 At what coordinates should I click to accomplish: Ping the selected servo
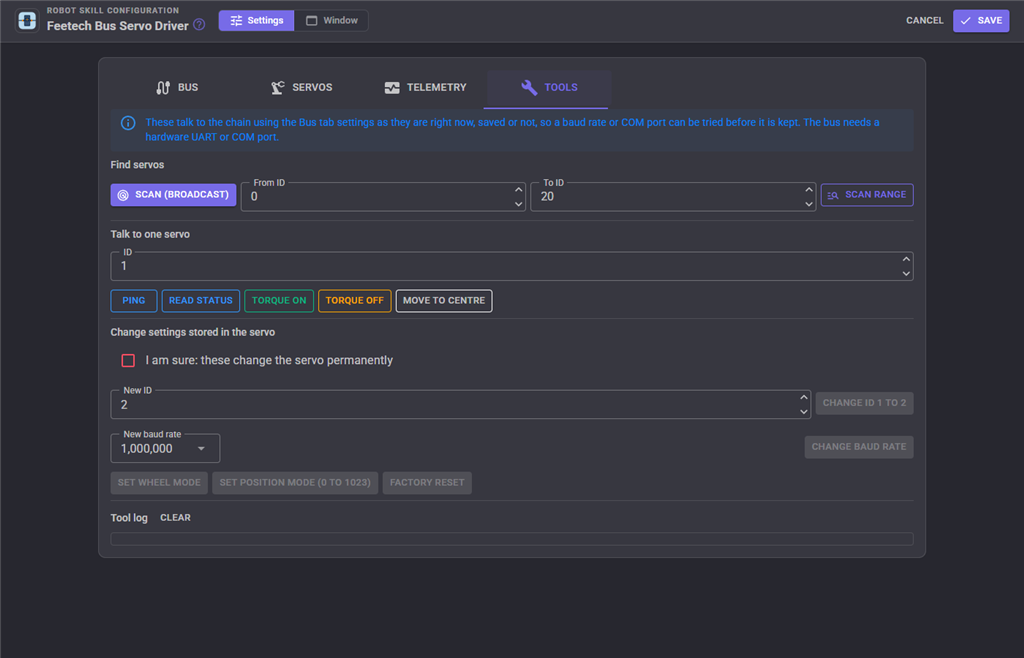[x=134, y=301]
